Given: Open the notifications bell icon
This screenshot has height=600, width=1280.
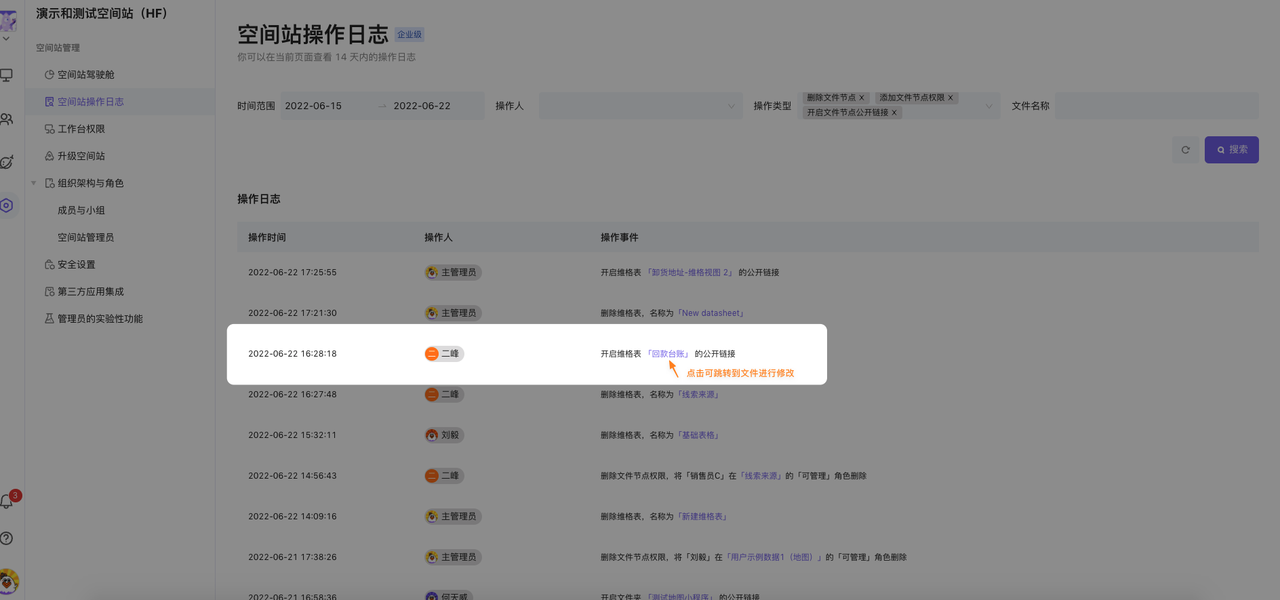Looking at the screenshot, I should tap(6, 501).
